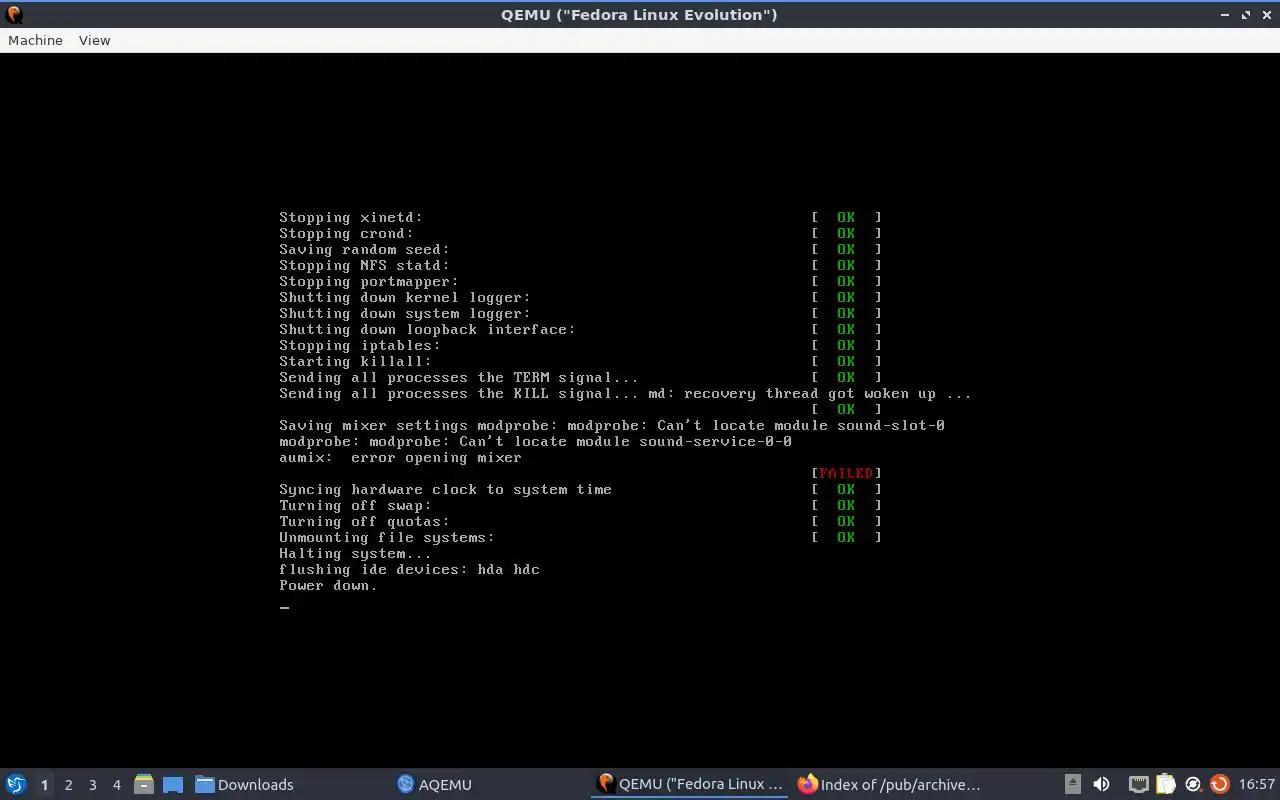1280x800 pixels.
Task: Open the volume control in the tray
Action: click(1101, 784)
